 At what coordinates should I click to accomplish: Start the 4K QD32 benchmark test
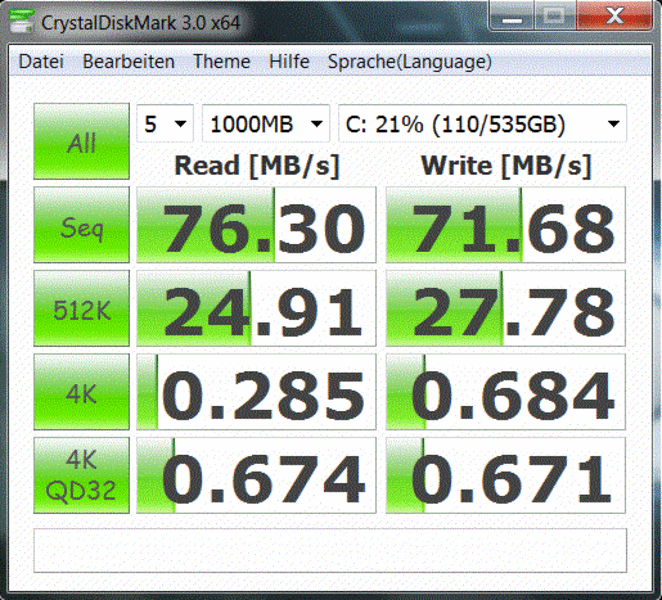tap(81, 475)
